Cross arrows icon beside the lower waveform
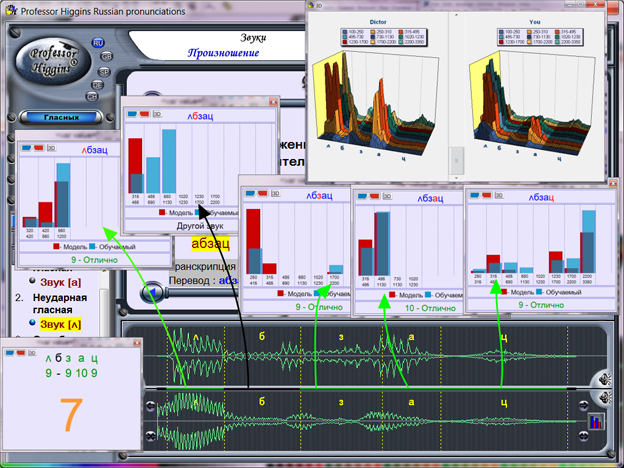This screenshot has width=624, height=468. click(150, 436)
